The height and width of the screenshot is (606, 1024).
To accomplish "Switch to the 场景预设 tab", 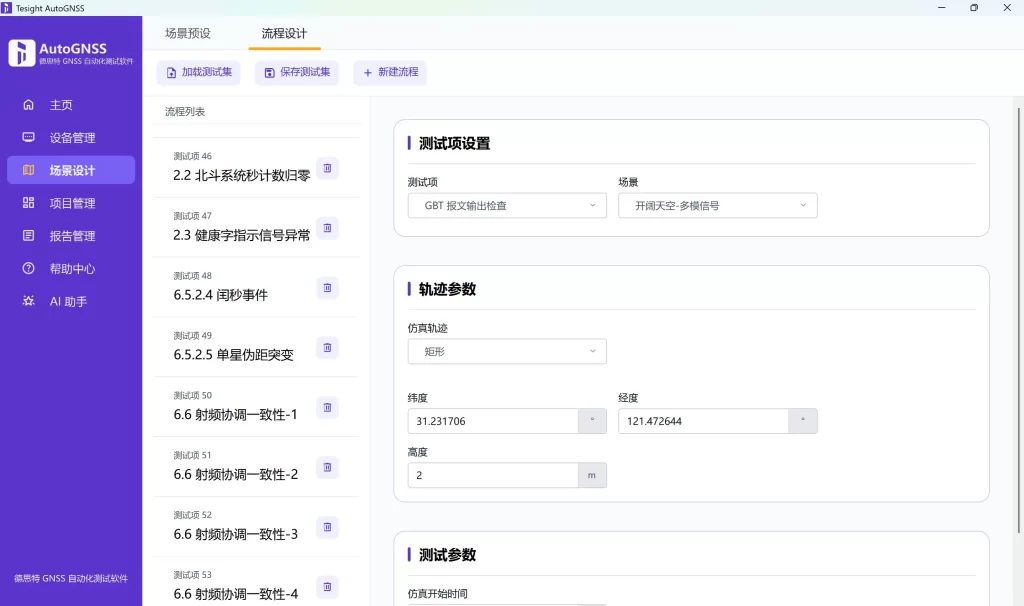I will pyautogui.click(x=188, y=33).
